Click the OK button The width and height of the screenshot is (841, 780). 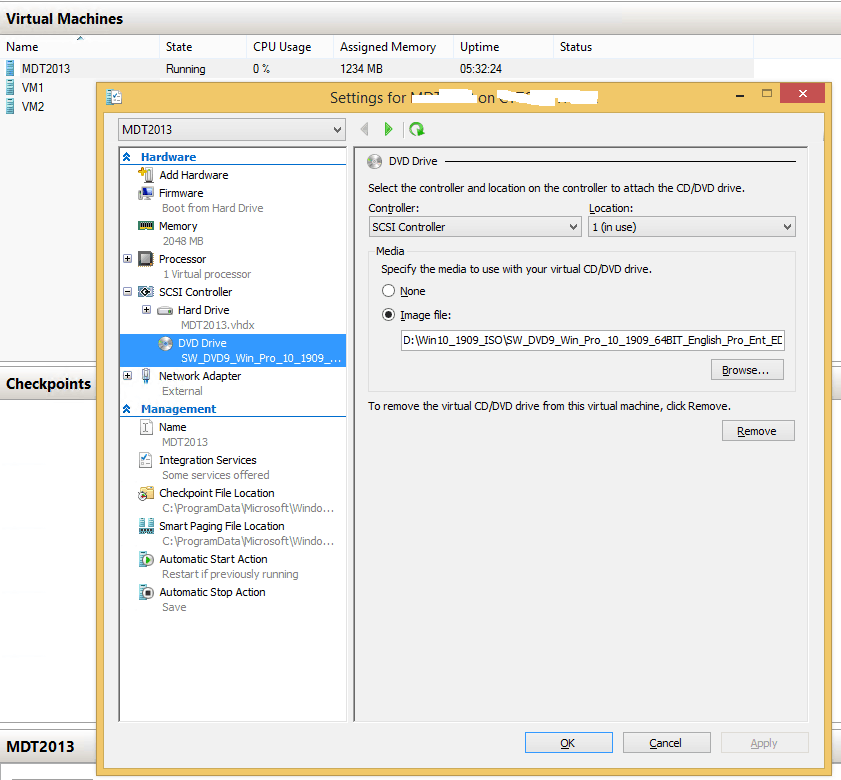569,743
